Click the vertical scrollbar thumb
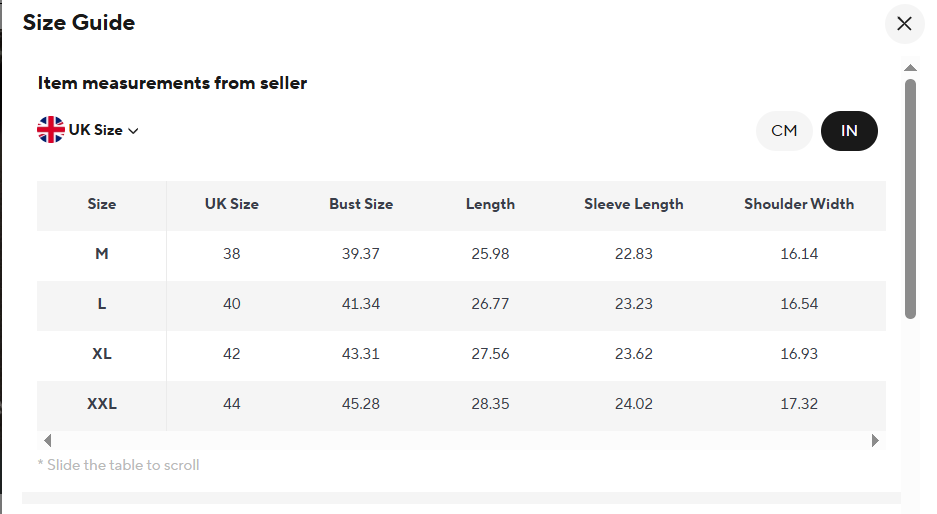The image size is (937, 514). pyautogui.click(x=910, y=200)
